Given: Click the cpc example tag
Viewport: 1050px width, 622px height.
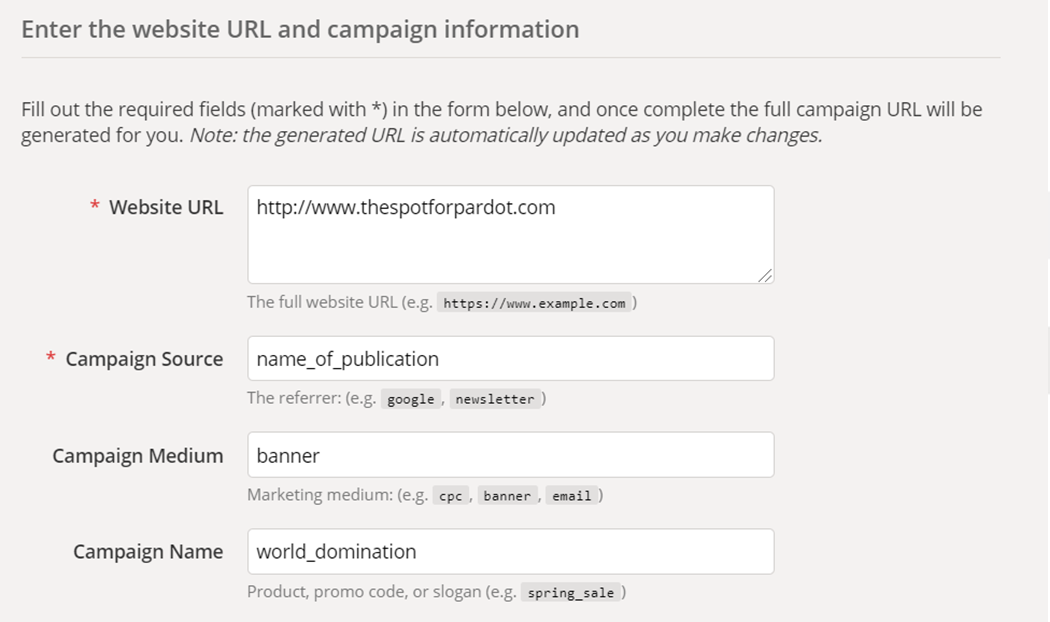Looking at the screenshot, I should coord(451,496).
